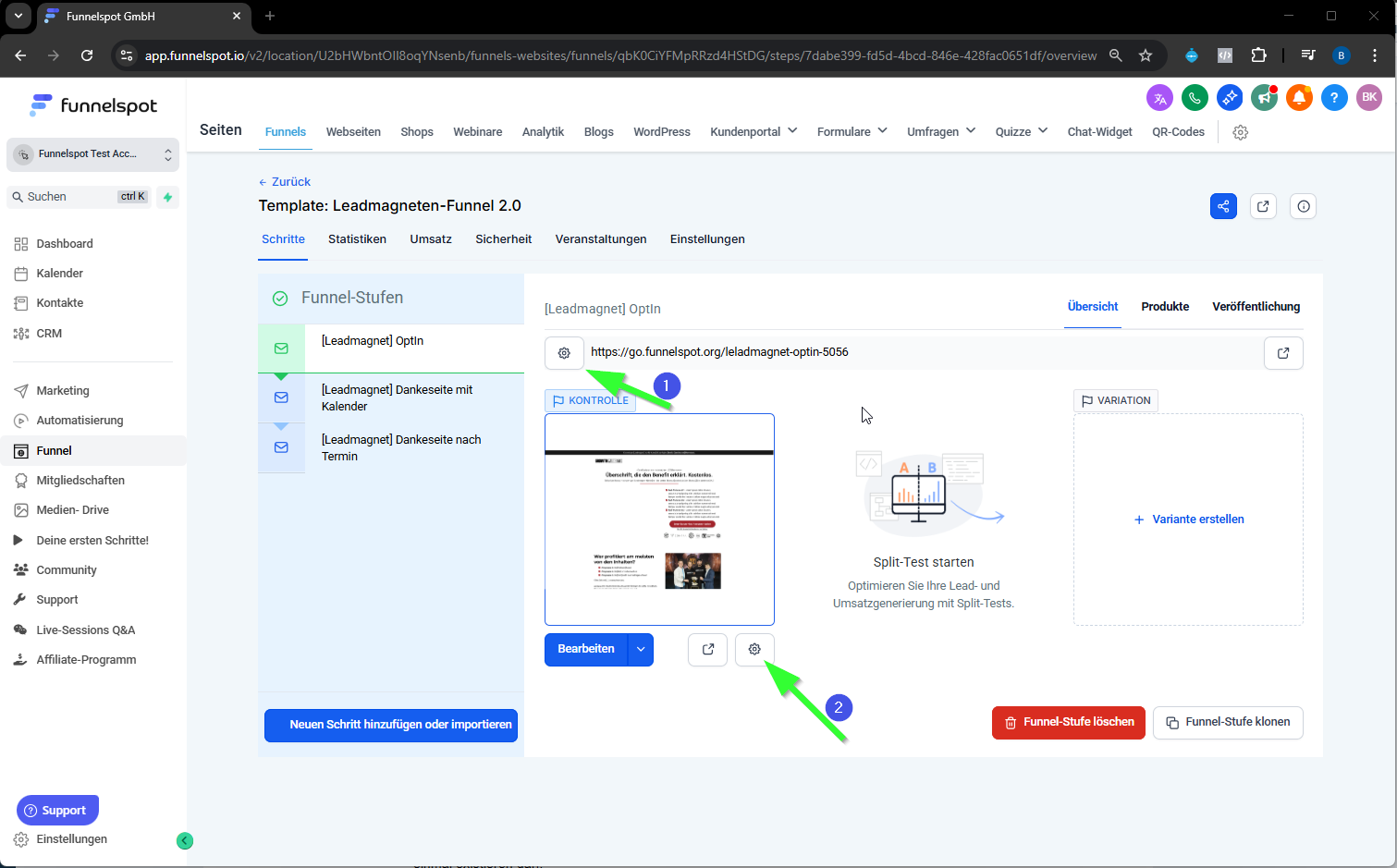Open Webinare in top navigation
The width and height of the screenshot is (1397, 868).
click(x=478, y=132)
